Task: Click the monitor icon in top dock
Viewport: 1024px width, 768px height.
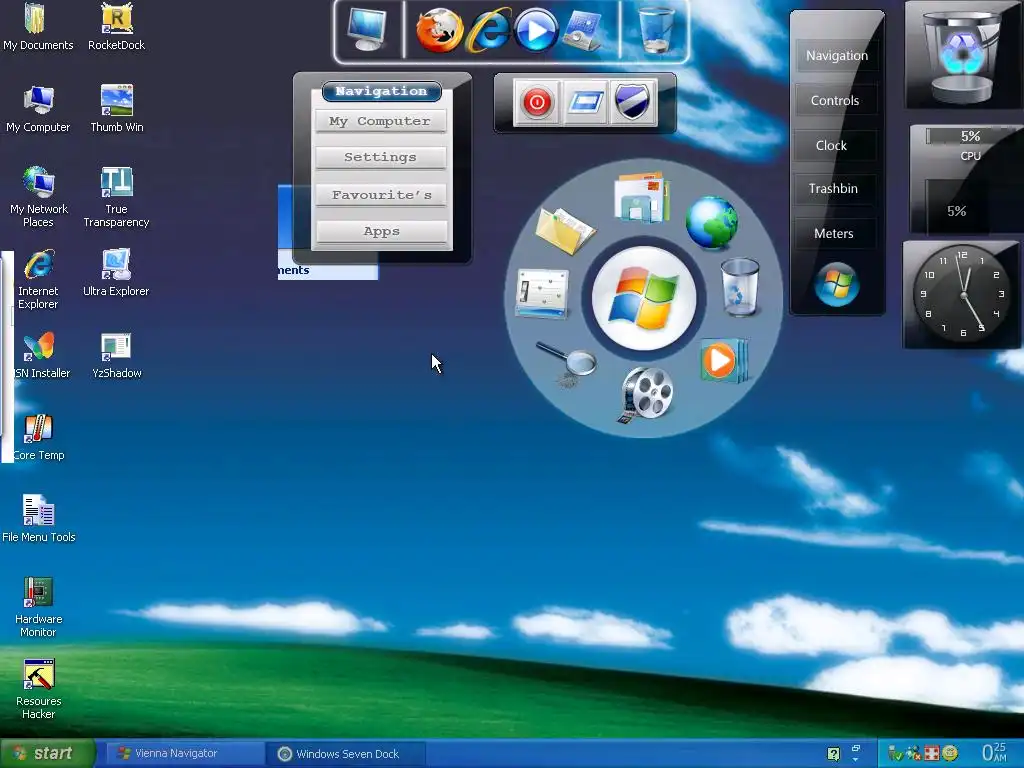Action: 367,29
